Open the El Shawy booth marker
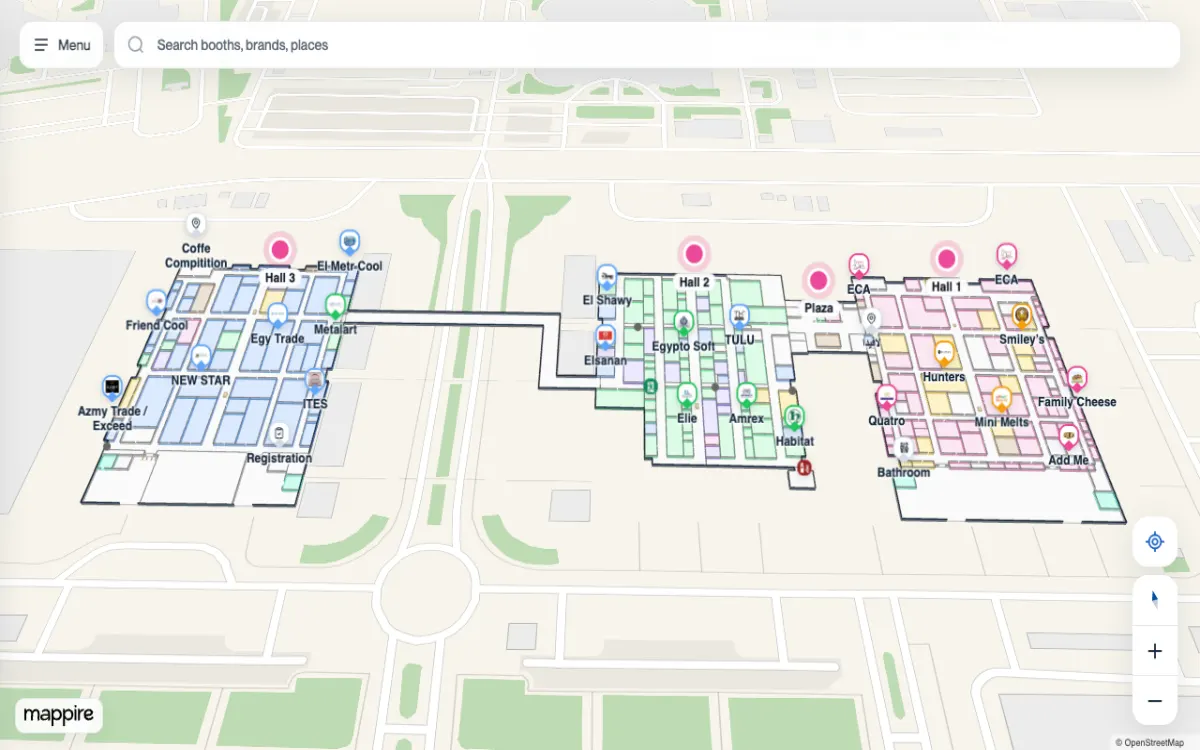Viewport: 1200px width, 750px height. coord(607,277)
